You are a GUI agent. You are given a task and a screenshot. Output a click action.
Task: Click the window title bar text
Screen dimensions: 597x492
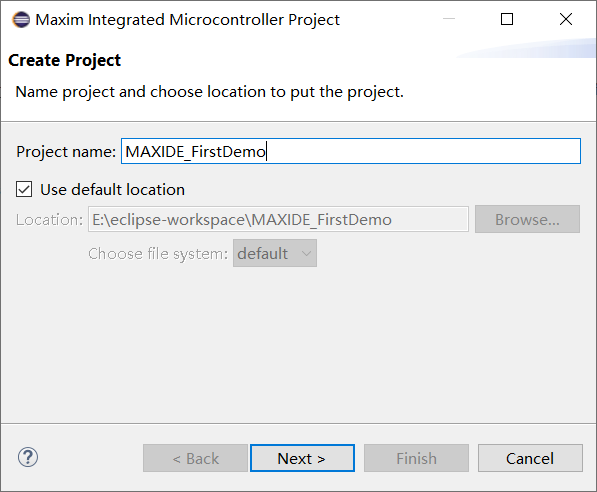[187, 20]
